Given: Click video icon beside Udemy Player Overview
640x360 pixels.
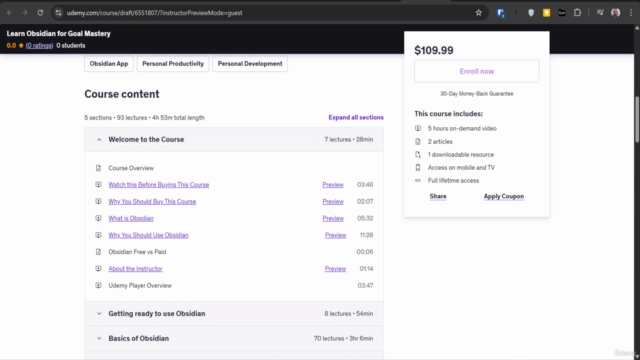Looking at the screenshot, I should 98,285.
